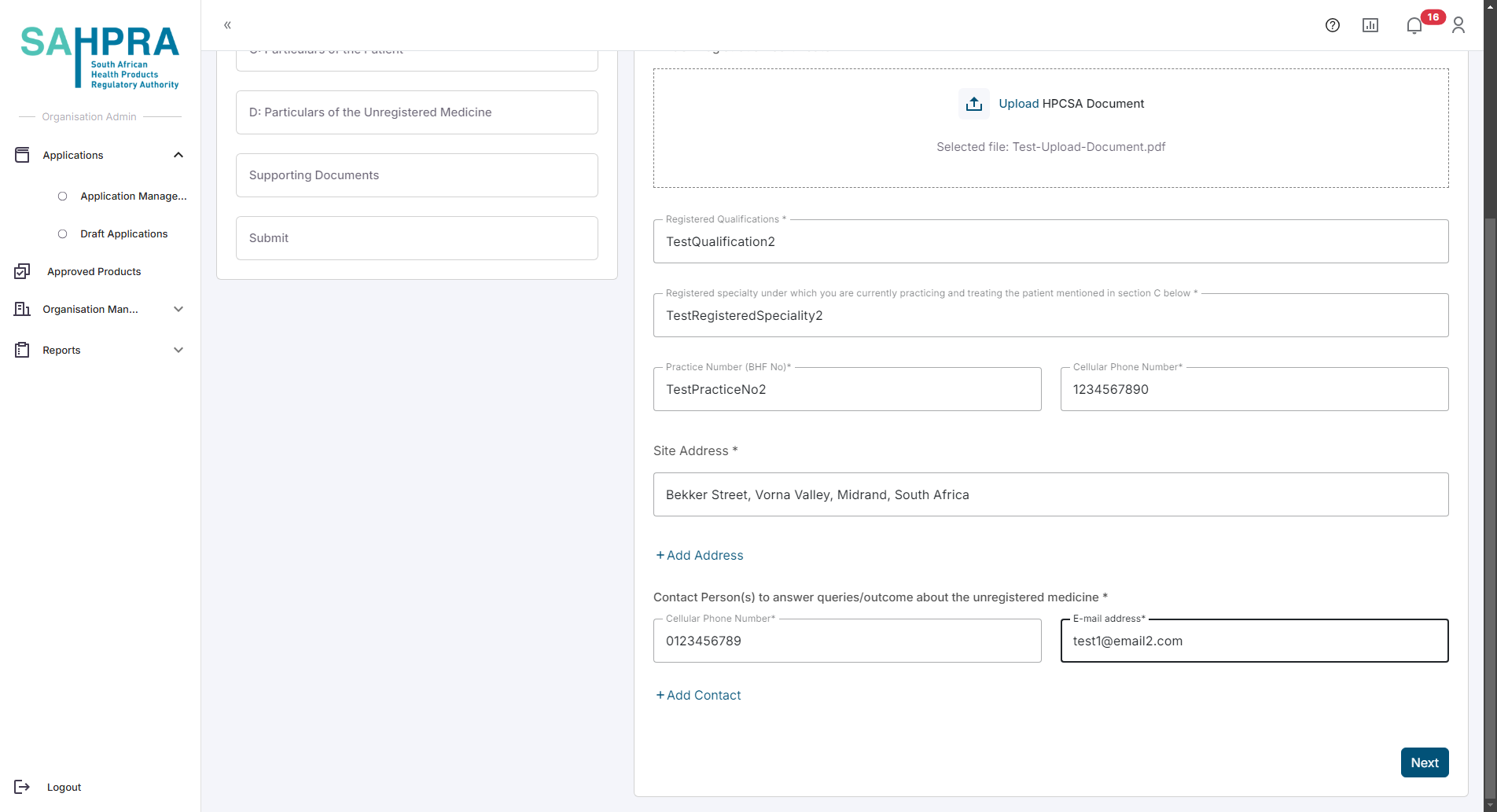
Task: Open the dashboard chart icon
Action: (1370, 25)
